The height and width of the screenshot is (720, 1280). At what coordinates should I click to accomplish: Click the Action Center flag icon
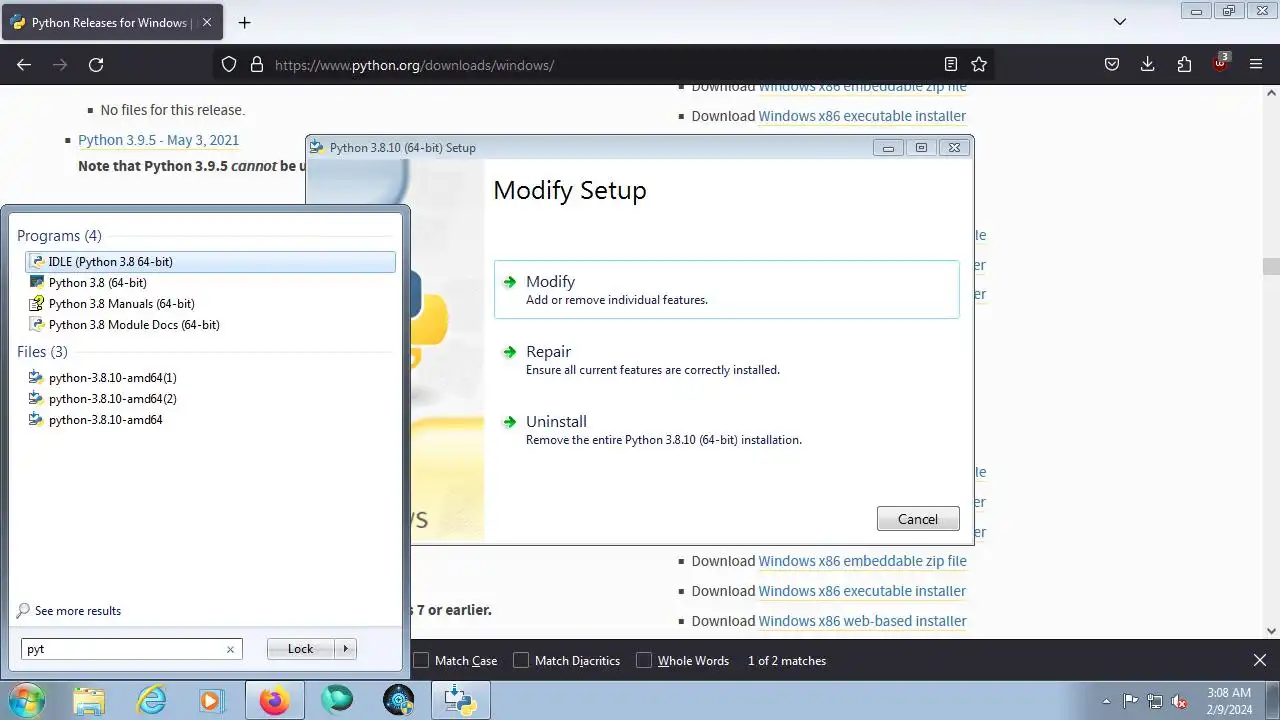(x=1130, y=701)
